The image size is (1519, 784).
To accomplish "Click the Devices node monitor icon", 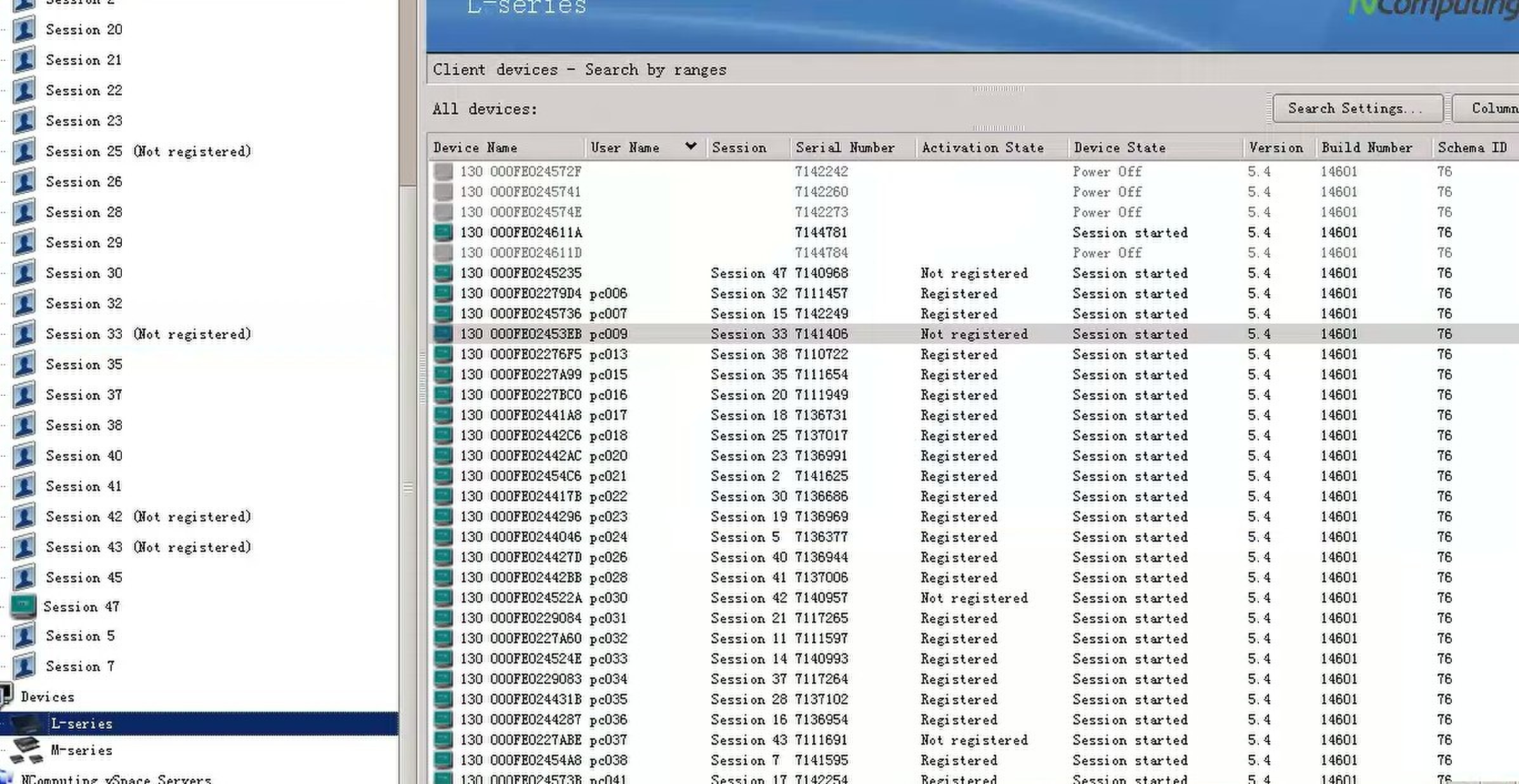I will point(6,695).
